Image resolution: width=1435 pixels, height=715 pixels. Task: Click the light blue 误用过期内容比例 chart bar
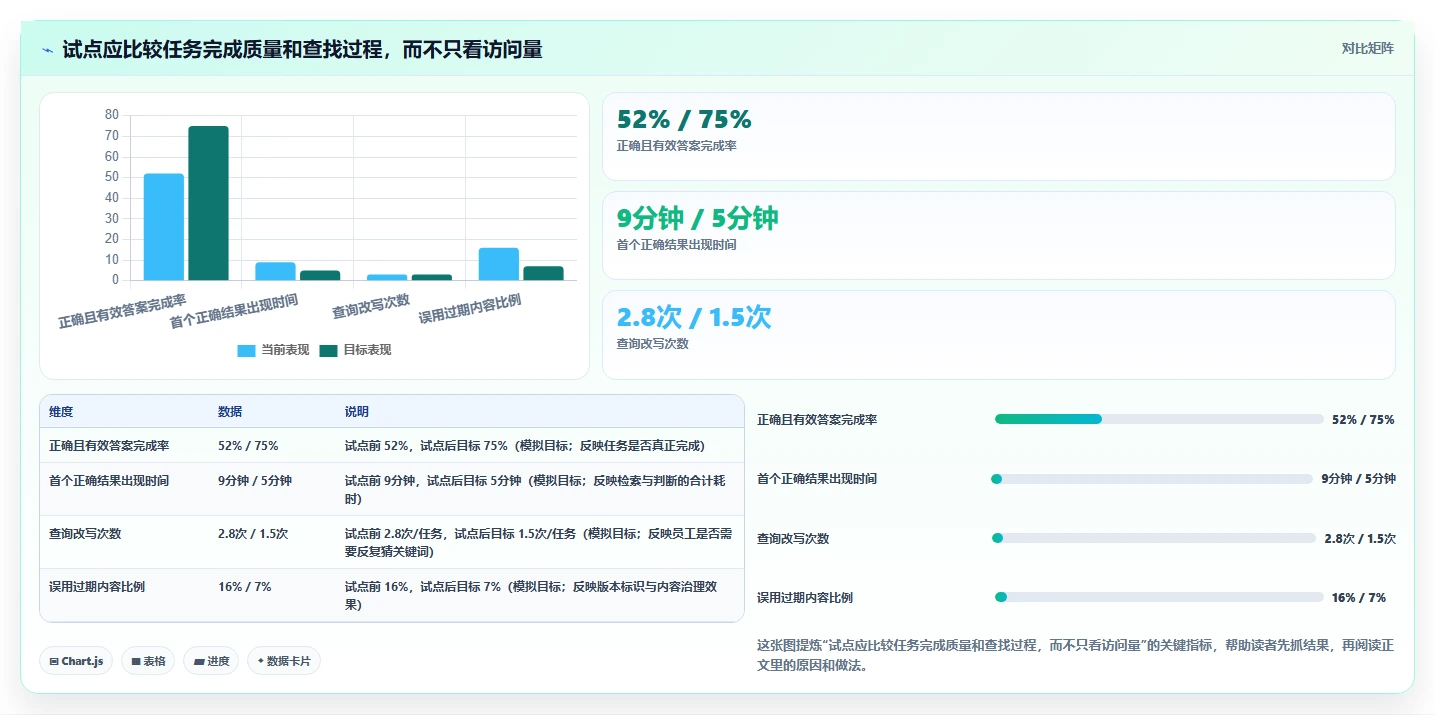(x=499, y=264)
